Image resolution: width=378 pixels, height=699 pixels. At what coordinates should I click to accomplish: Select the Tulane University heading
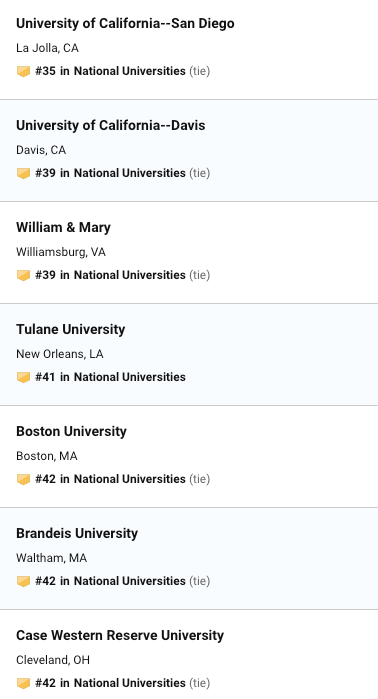pyautogui.click(x=70, y=329)
